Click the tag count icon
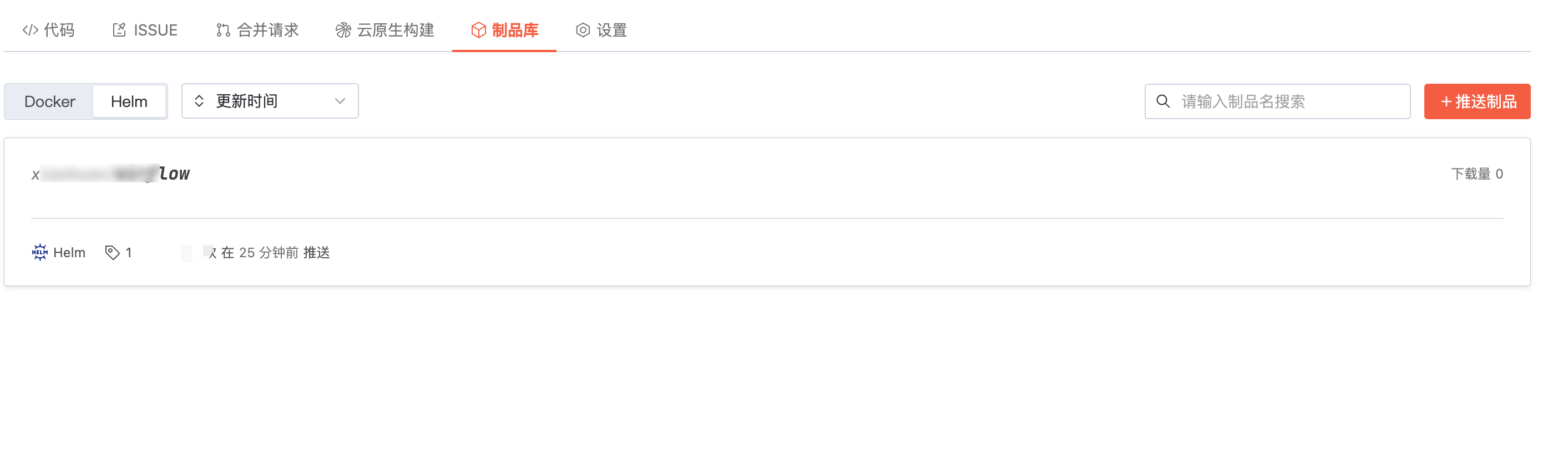Screen dimensions: 1568x459 112,252
